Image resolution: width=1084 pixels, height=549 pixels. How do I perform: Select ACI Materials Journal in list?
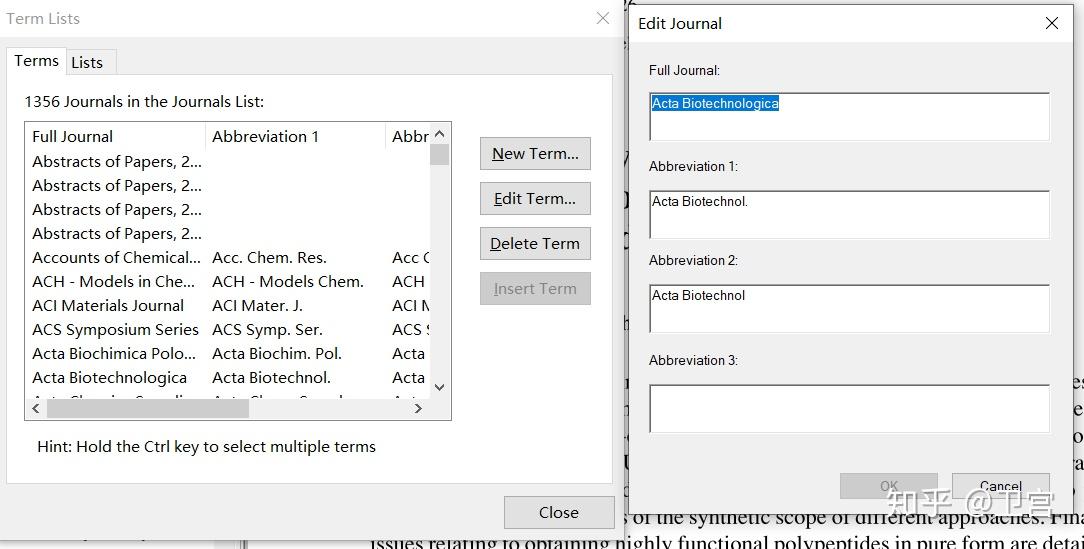[x=108, y=306]
